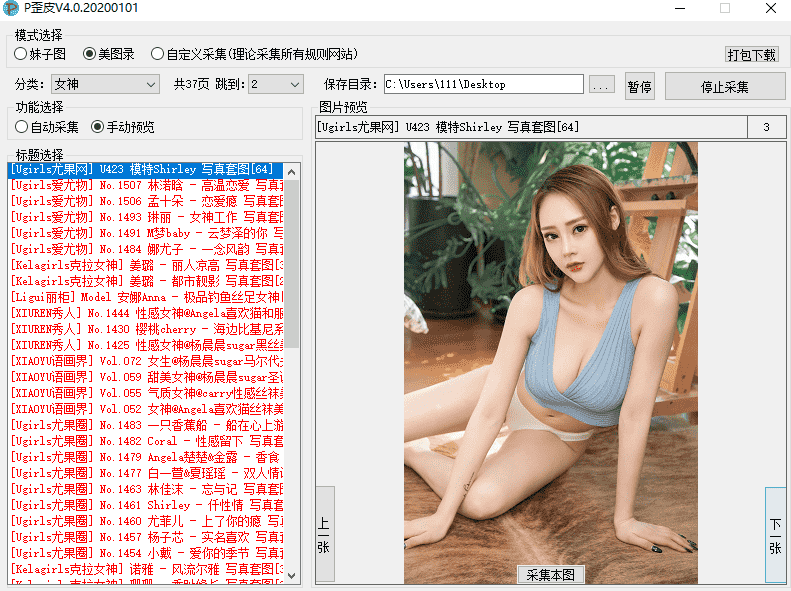Select list row 'No.1477 白一萱&夏瑶瑶'

coord(146,474)
